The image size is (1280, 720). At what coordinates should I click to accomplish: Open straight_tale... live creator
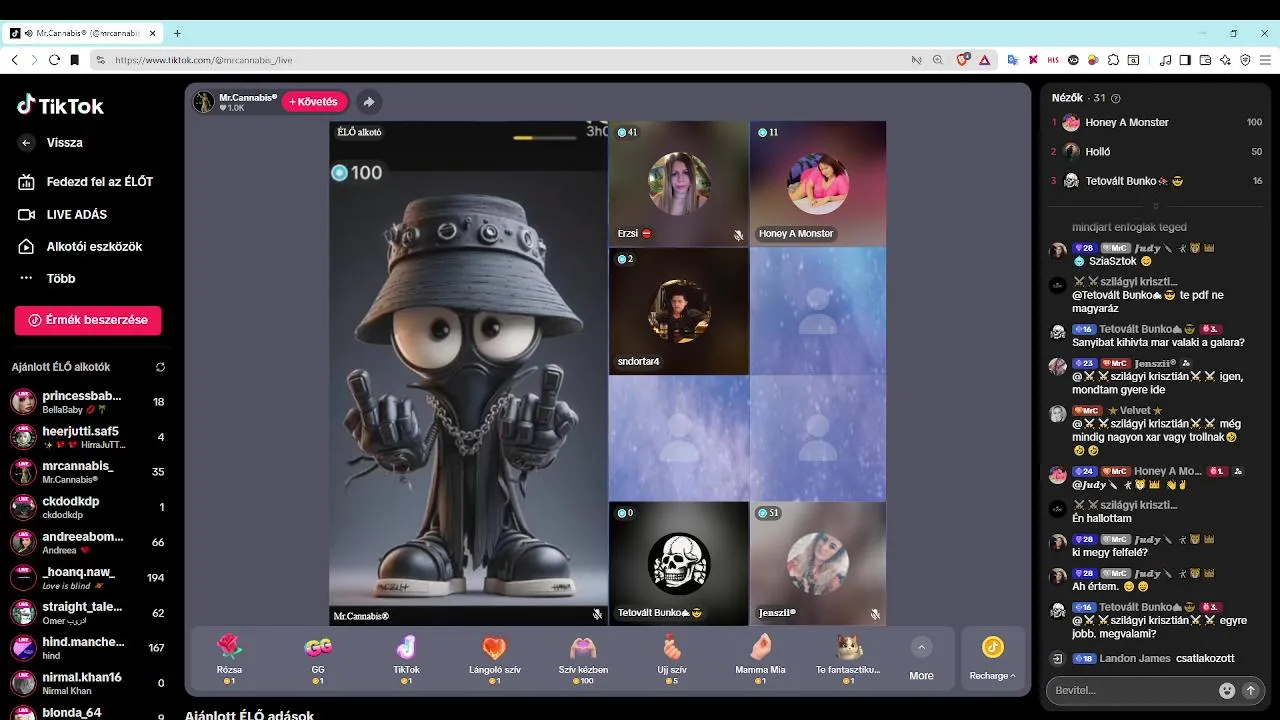coord(88,613)
